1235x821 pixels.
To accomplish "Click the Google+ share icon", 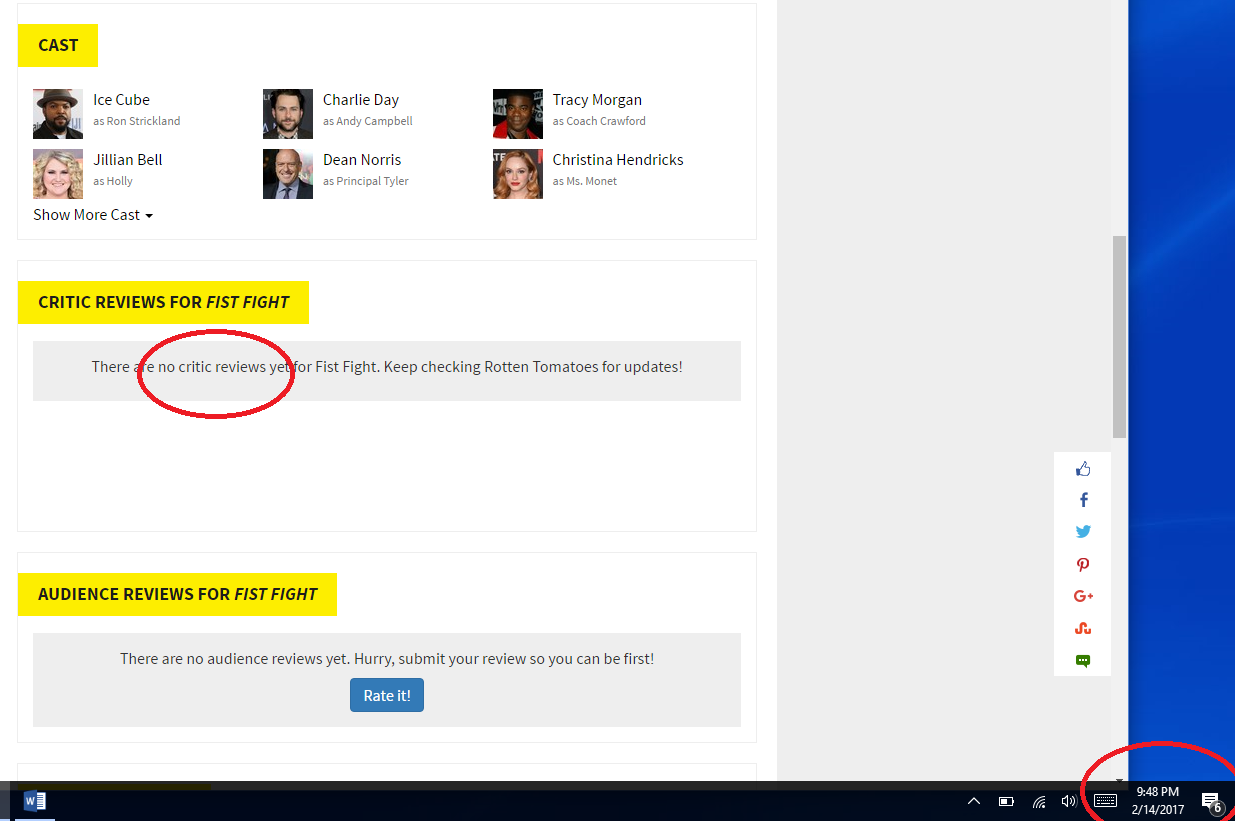I will coord(1083,596).
